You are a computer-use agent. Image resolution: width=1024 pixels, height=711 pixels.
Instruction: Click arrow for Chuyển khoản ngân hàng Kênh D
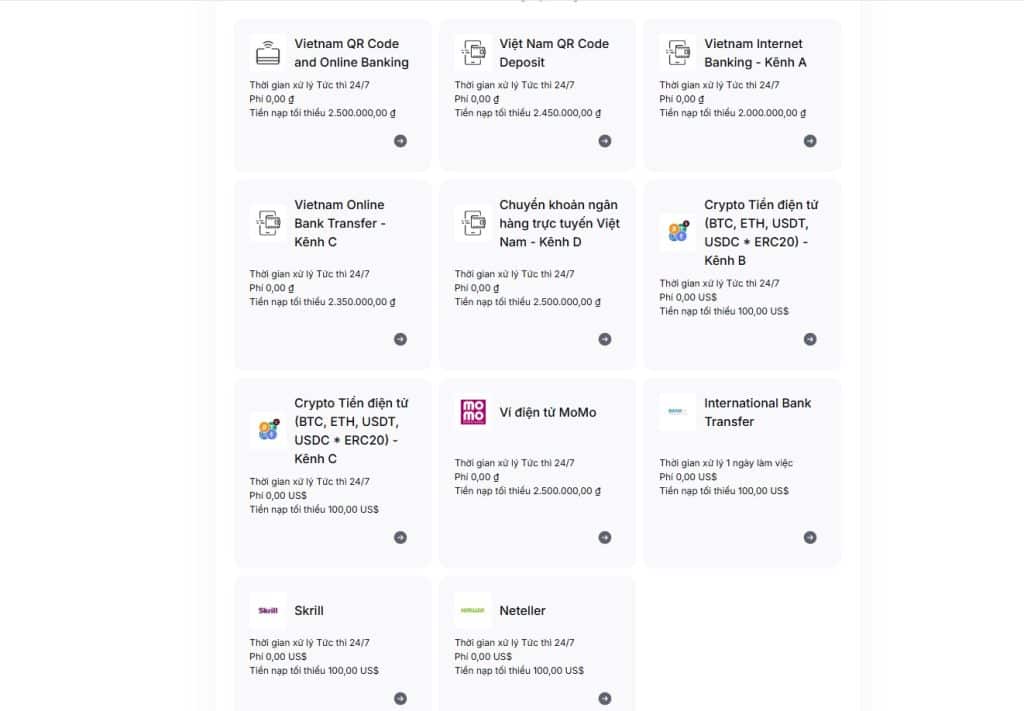click(605, 339)
